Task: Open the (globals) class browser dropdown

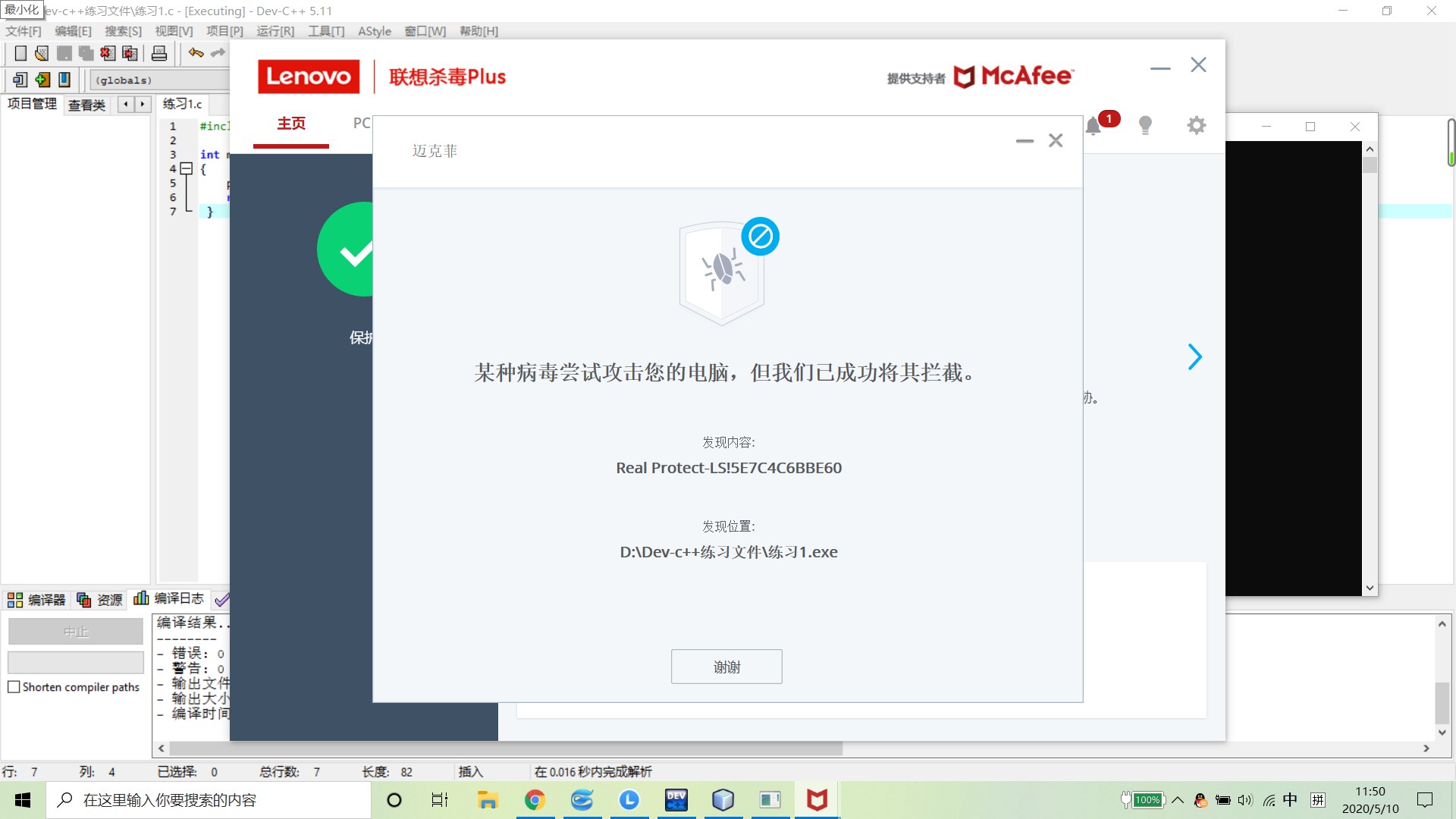Action: pyautogui.click(x=152, y=80)
